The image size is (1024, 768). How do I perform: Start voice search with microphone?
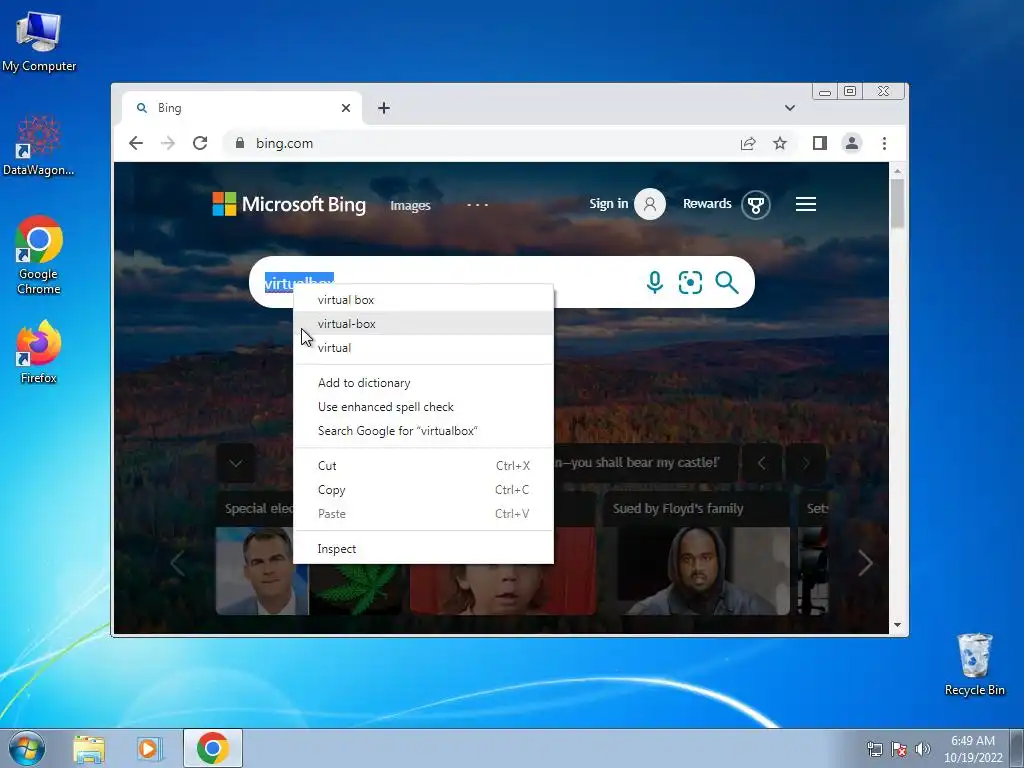click(654, 282)
